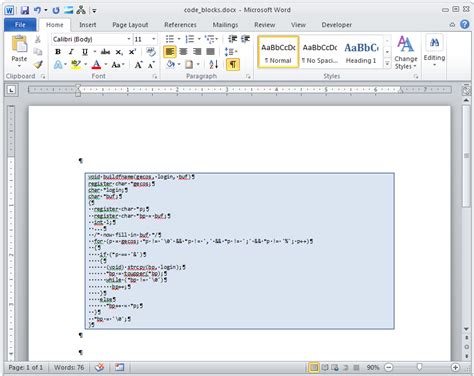Click the Editing binoculars icon
This screenshot has width=474, height=376.
434,43
